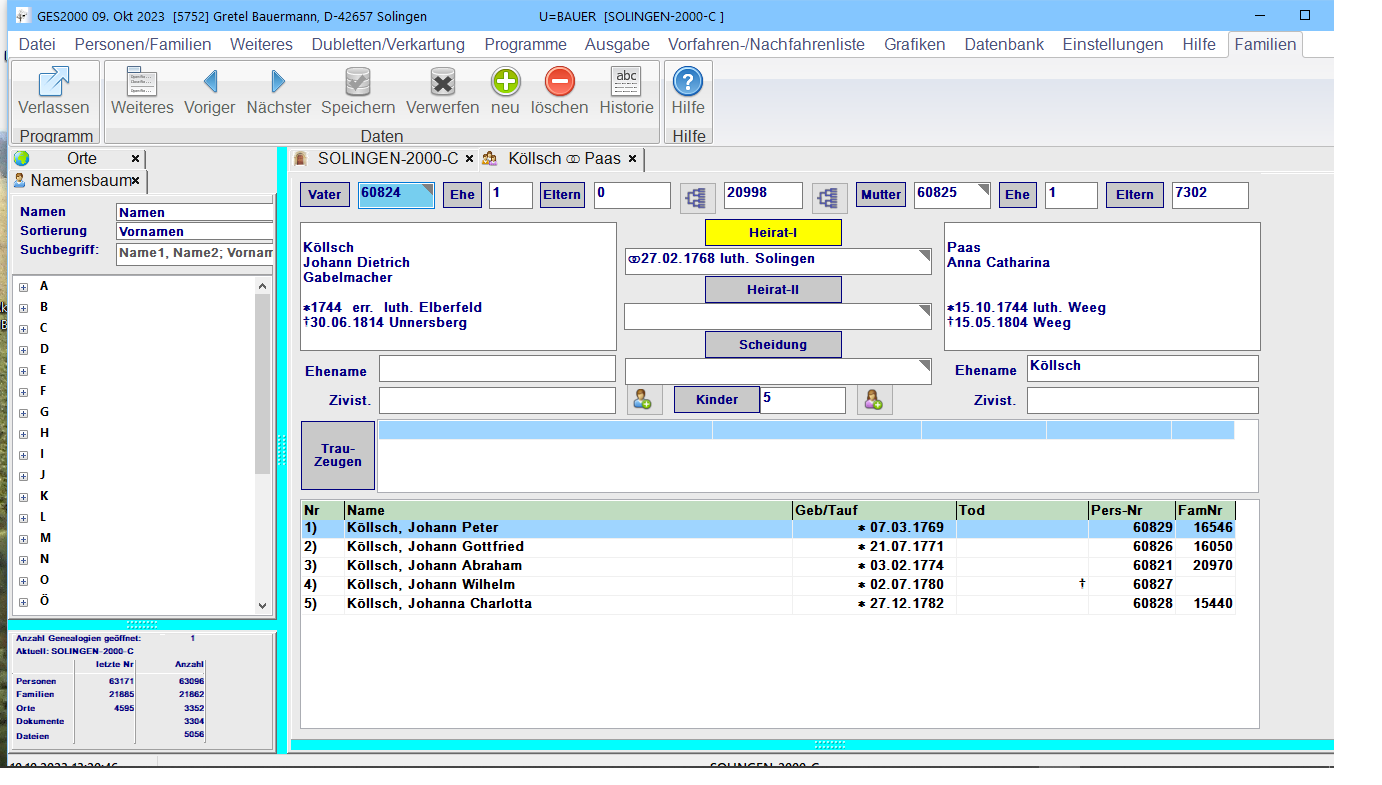Close the Namensbaum tab
Viewport: 1382px width, 785px height.
[x=135, y=181]
